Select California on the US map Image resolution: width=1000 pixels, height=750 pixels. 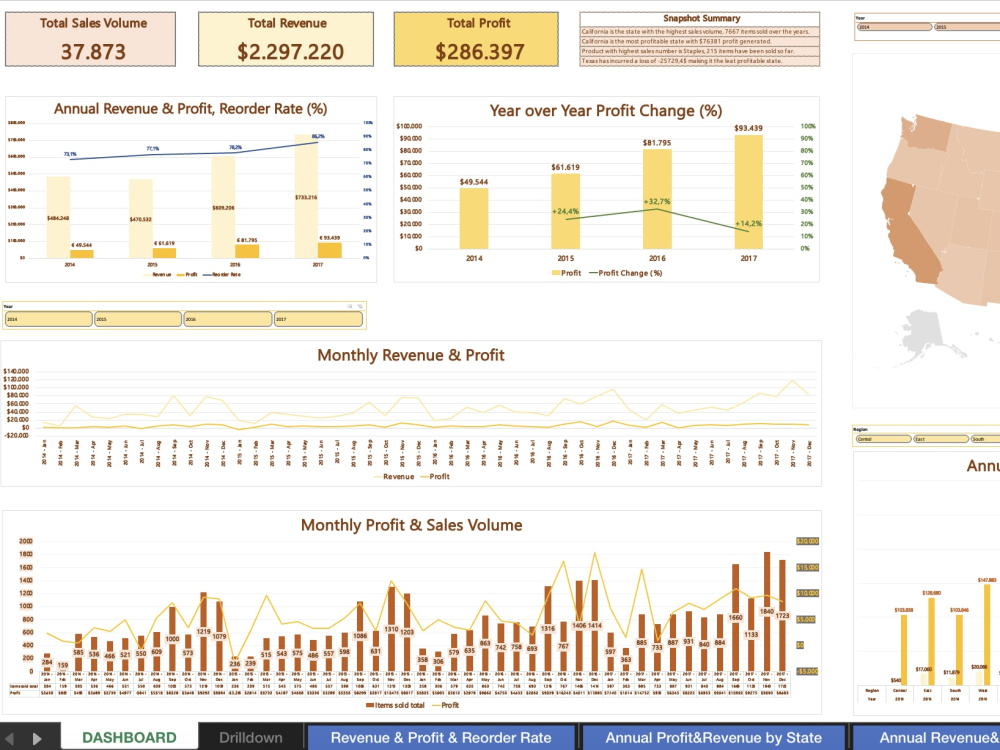907,233
